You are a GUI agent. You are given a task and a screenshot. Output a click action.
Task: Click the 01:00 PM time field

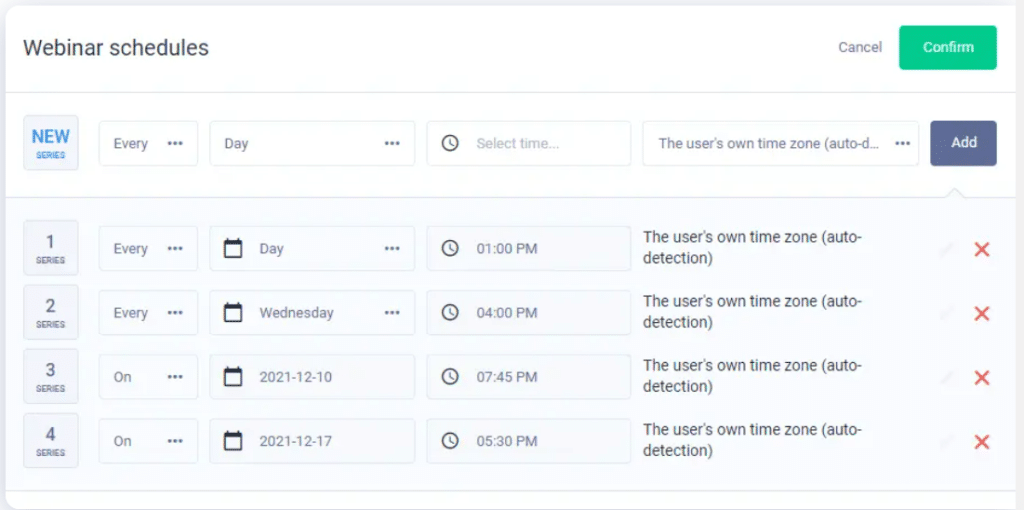click(529, 248)
